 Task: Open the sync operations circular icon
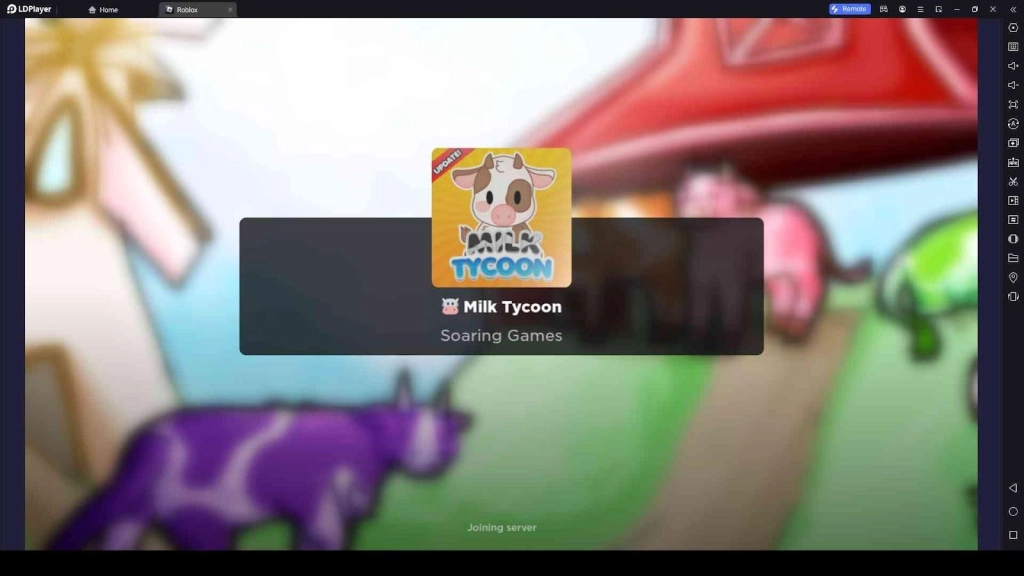tap(1013, 123)
